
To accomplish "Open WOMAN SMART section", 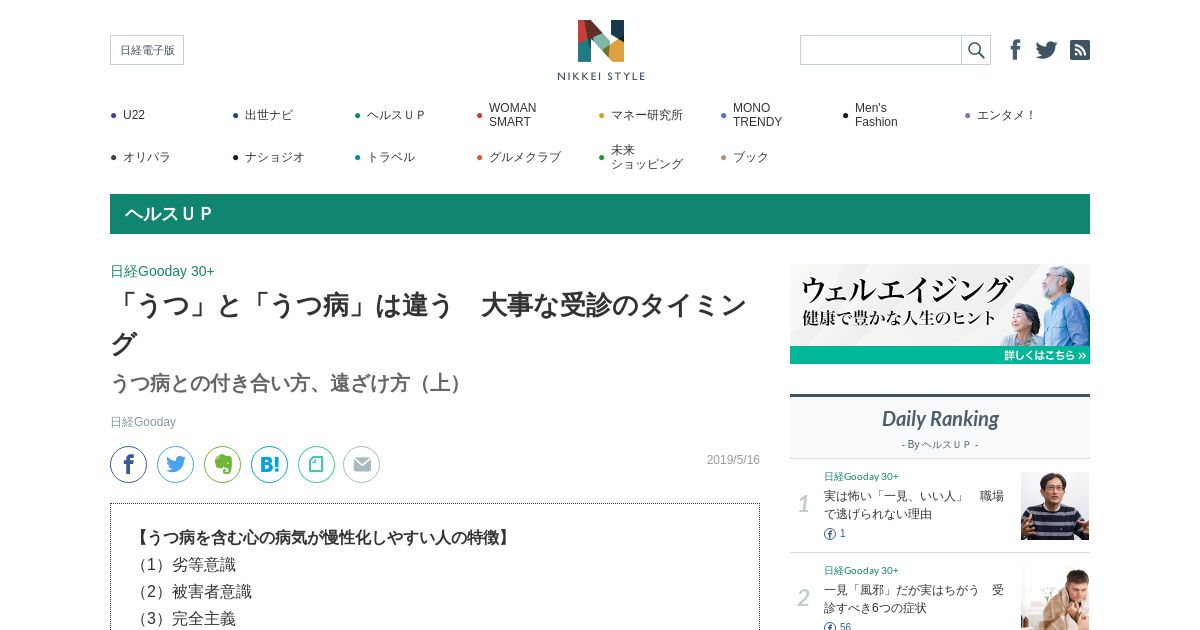I will 512,115.
